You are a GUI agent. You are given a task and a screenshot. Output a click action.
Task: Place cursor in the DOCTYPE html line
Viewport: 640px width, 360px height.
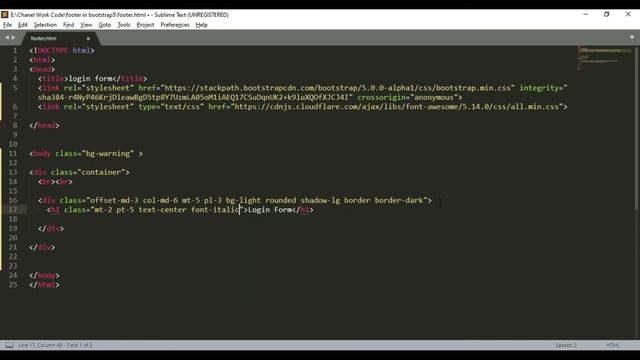point(62,51)
